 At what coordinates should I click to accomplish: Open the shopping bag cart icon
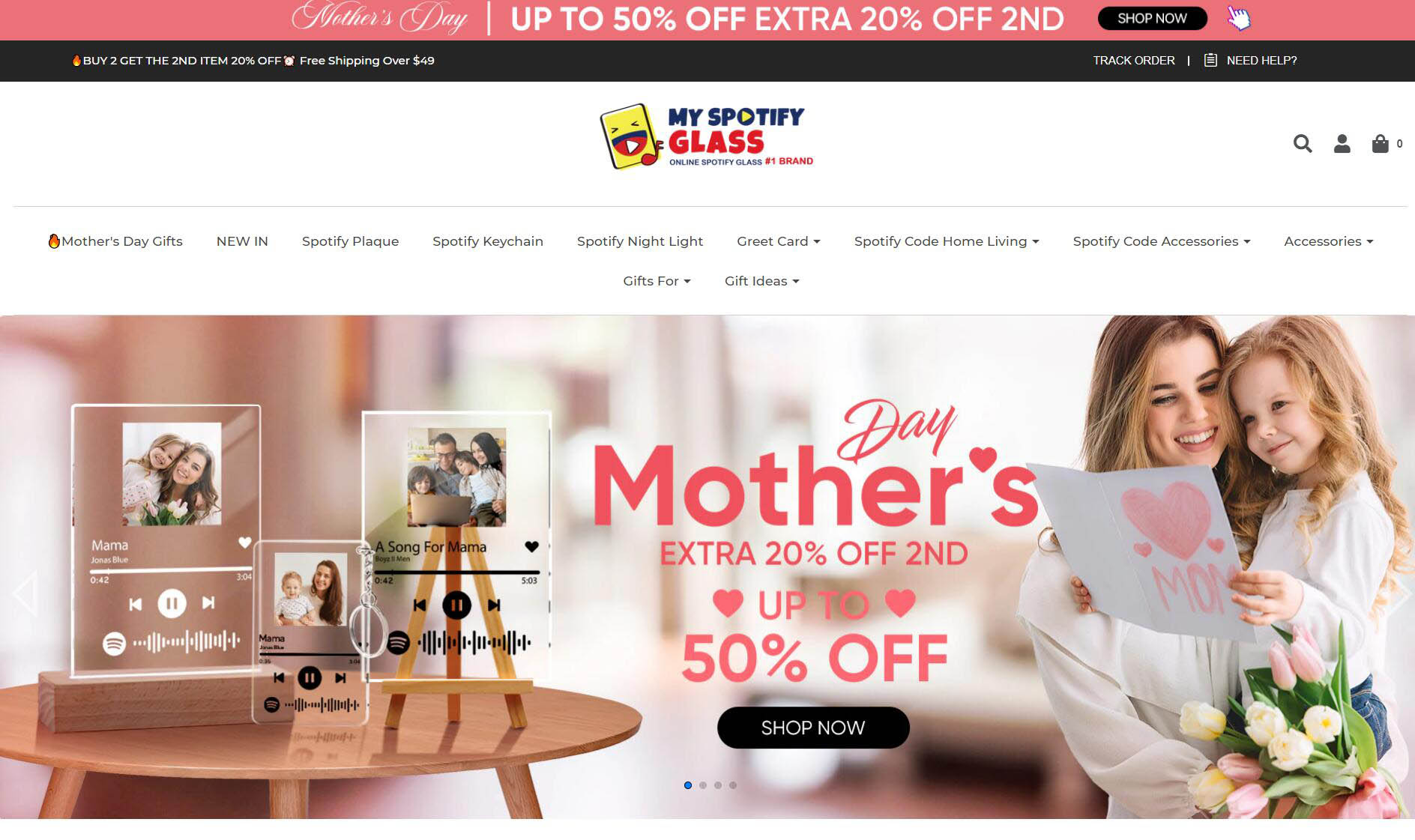[1380, 143]
